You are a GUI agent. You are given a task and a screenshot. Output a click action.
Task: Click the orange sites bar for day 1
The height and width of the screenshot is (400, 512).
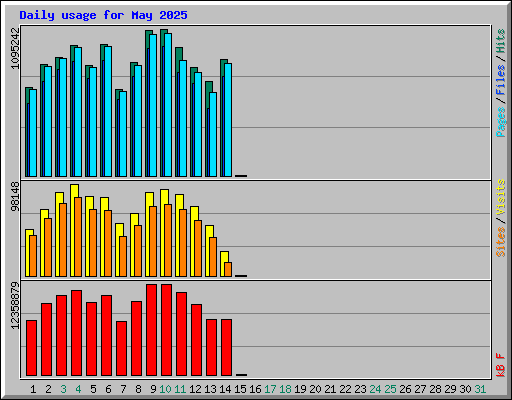point(33,256)
